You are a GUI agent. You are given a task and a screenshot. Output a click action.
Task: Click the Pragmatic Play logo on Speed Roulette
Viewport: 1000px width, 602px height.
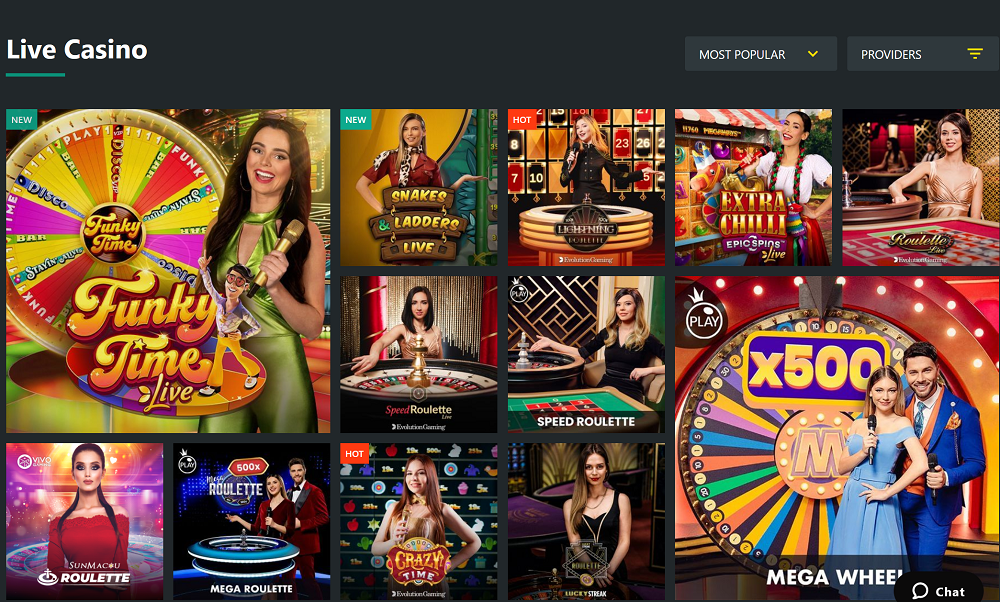(x=519, y=291)
